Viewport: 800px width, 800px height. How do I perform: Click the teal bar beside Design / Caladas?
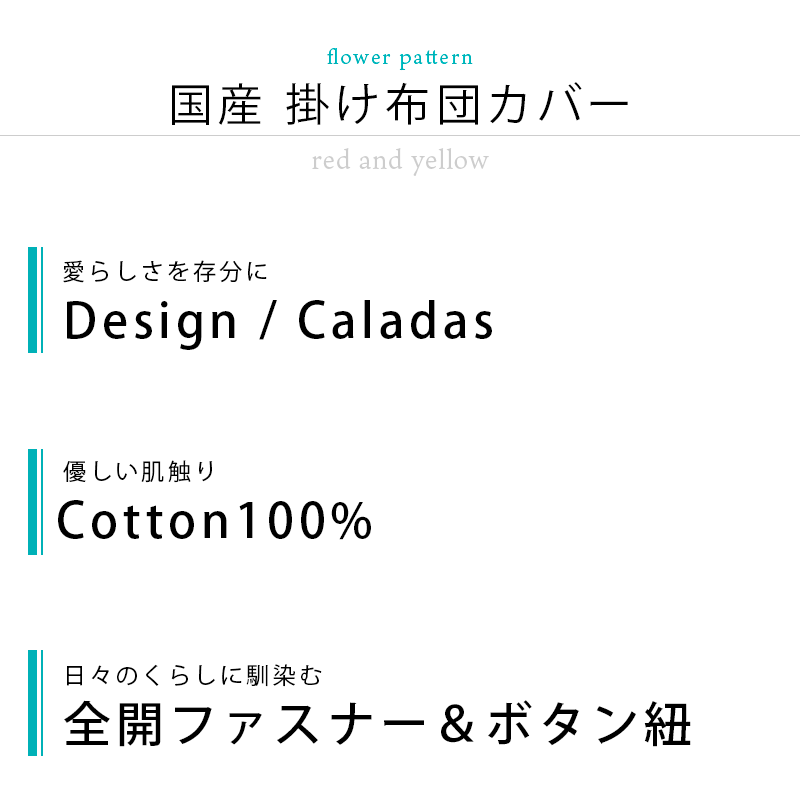[34, 300]
